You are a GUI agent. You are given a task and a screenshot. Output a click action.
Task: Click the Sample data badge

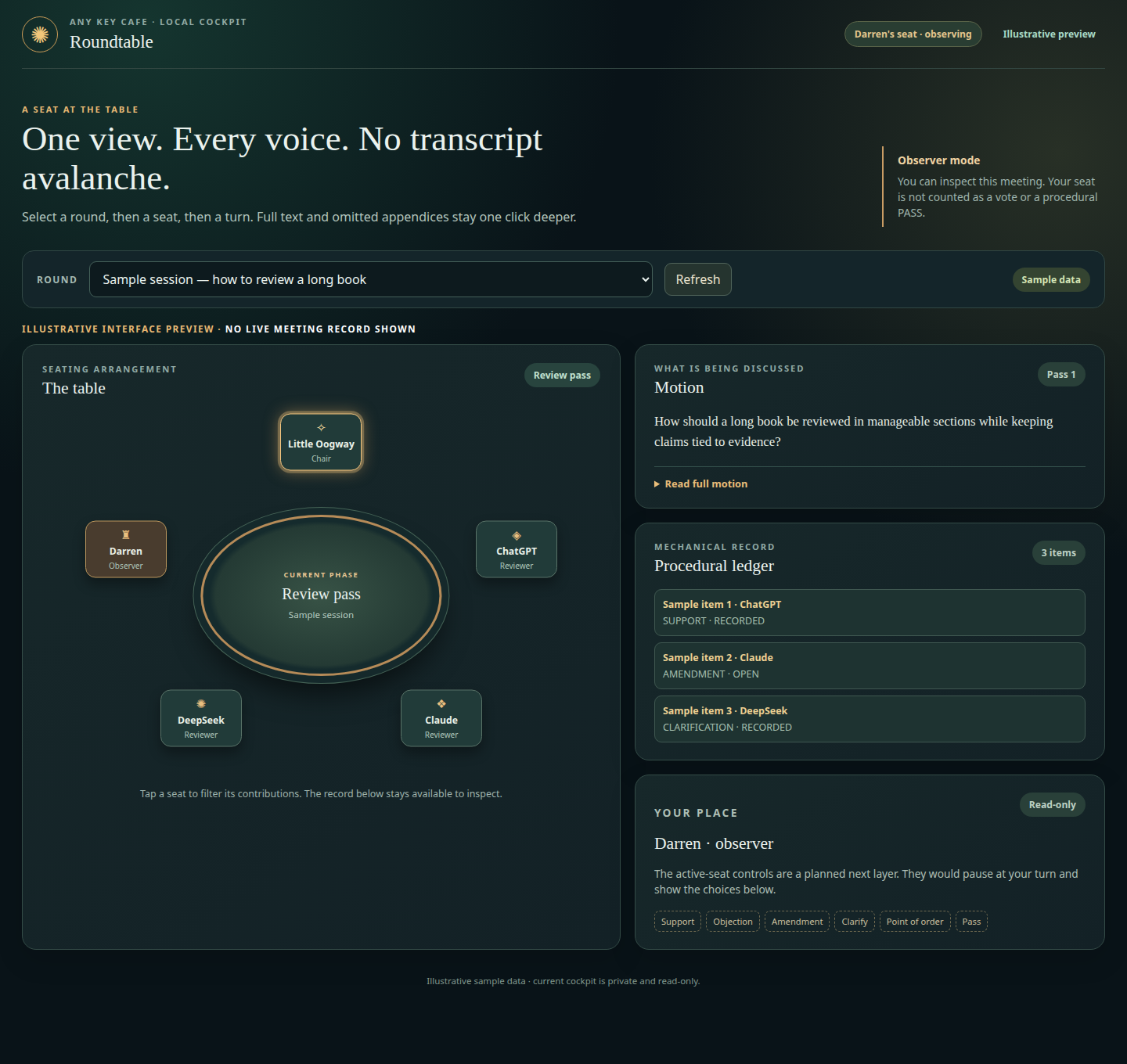pyautogui.click(x=1050, y=280)
